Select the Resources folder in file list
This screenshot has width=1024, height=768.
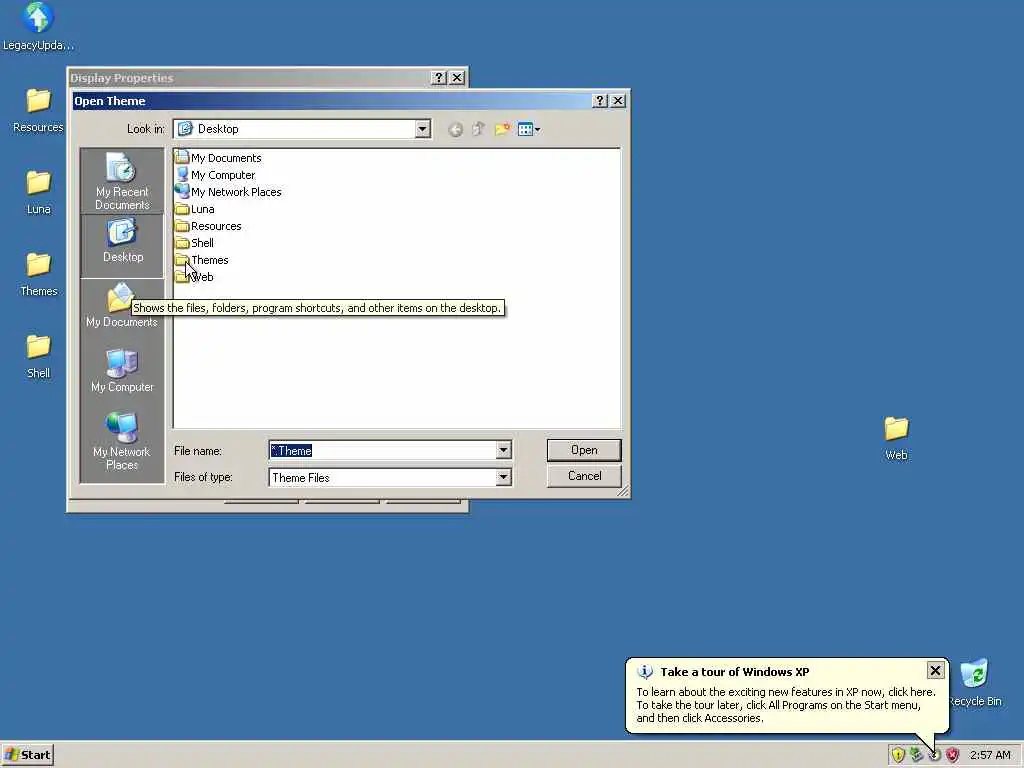click(x=208, y=226)
